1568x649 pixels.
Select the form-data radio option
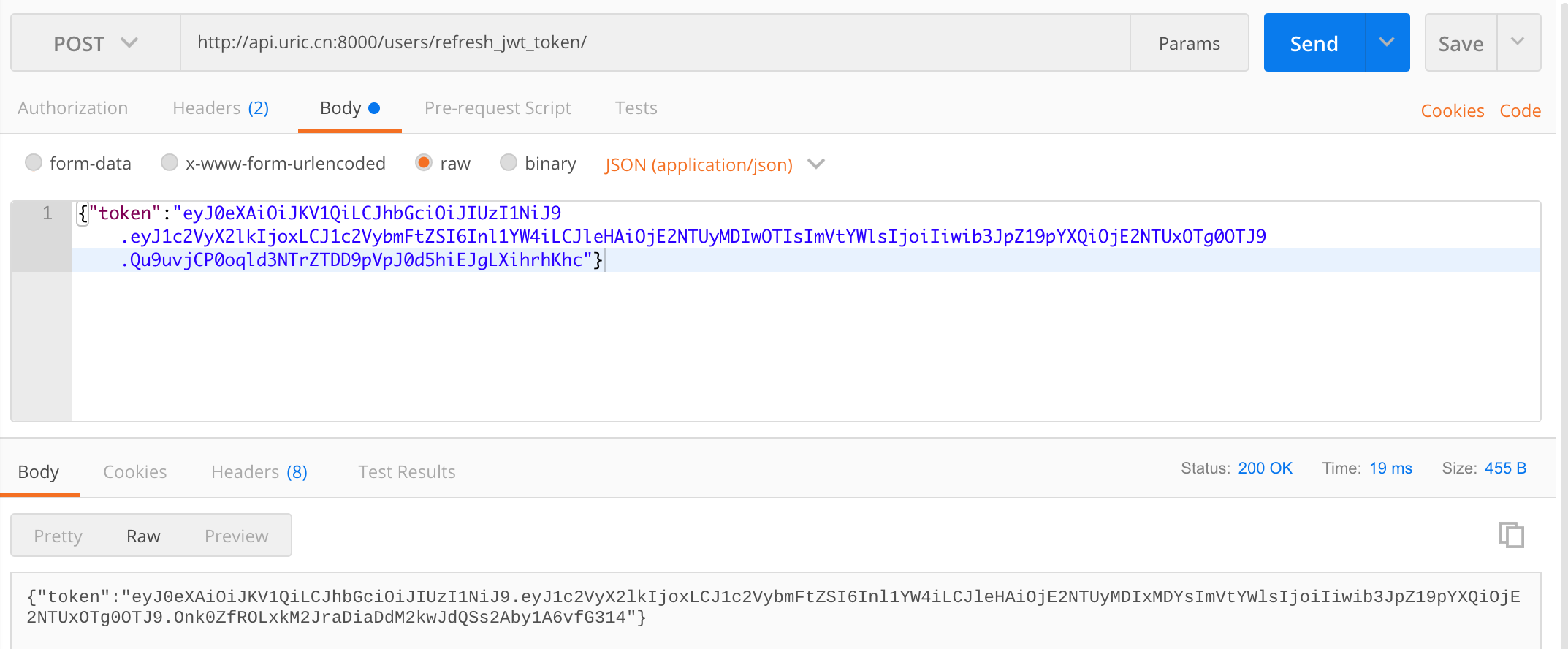coord(34,162)
